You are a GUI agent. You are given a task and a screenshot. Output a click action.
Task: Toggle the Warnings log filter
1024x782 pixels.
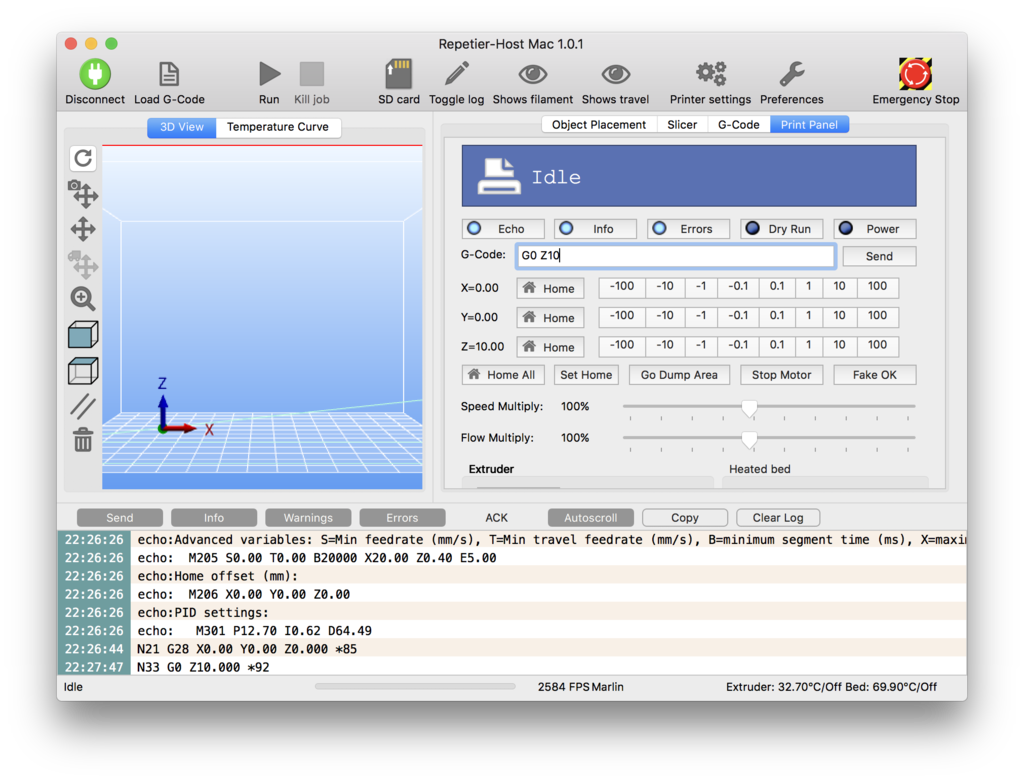click(x=308, y=517)
